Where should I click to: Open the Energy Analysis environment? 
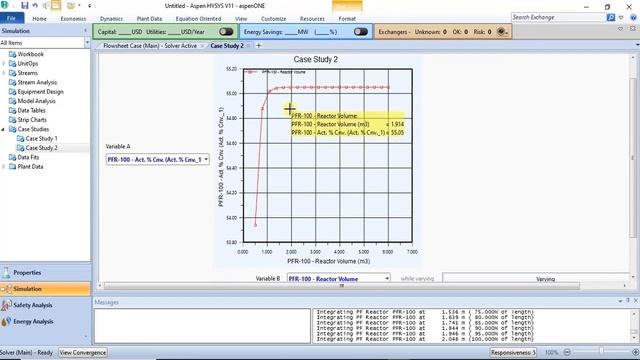point(45,321)
